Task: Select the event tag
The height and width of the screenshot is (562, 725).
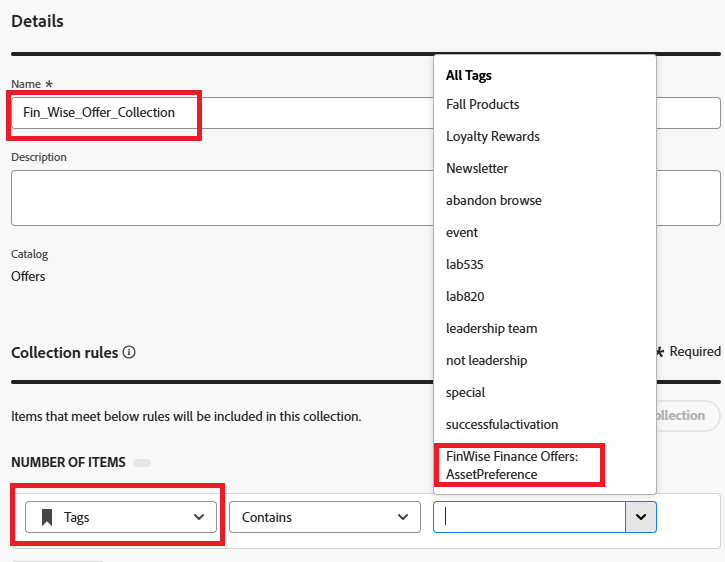Action: (462, 232)
